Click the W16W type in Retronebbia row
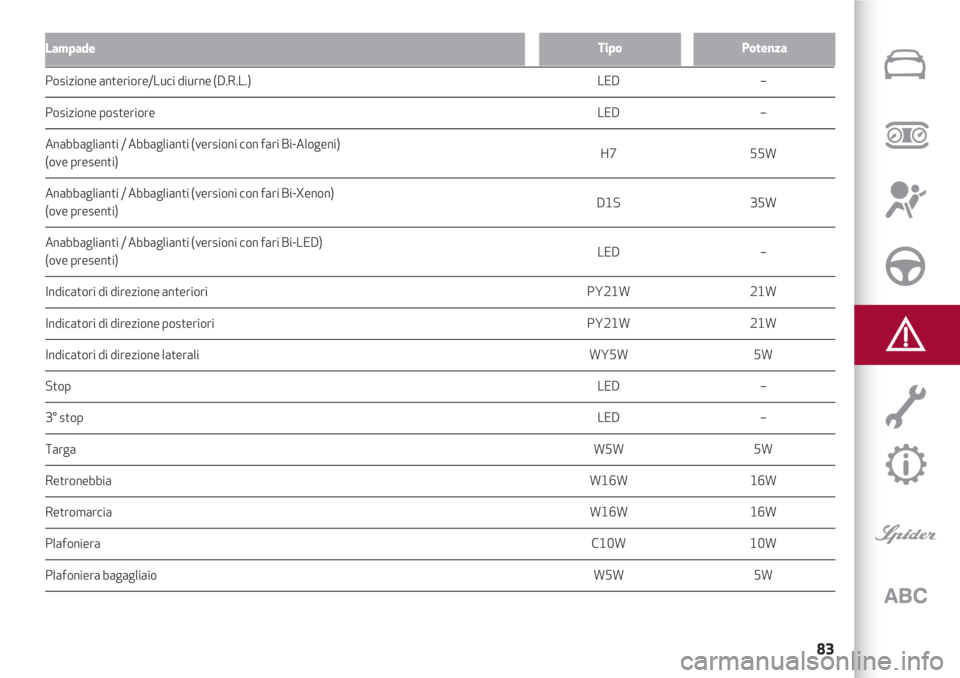The image size is (960, 678). (x=609, y=481)
